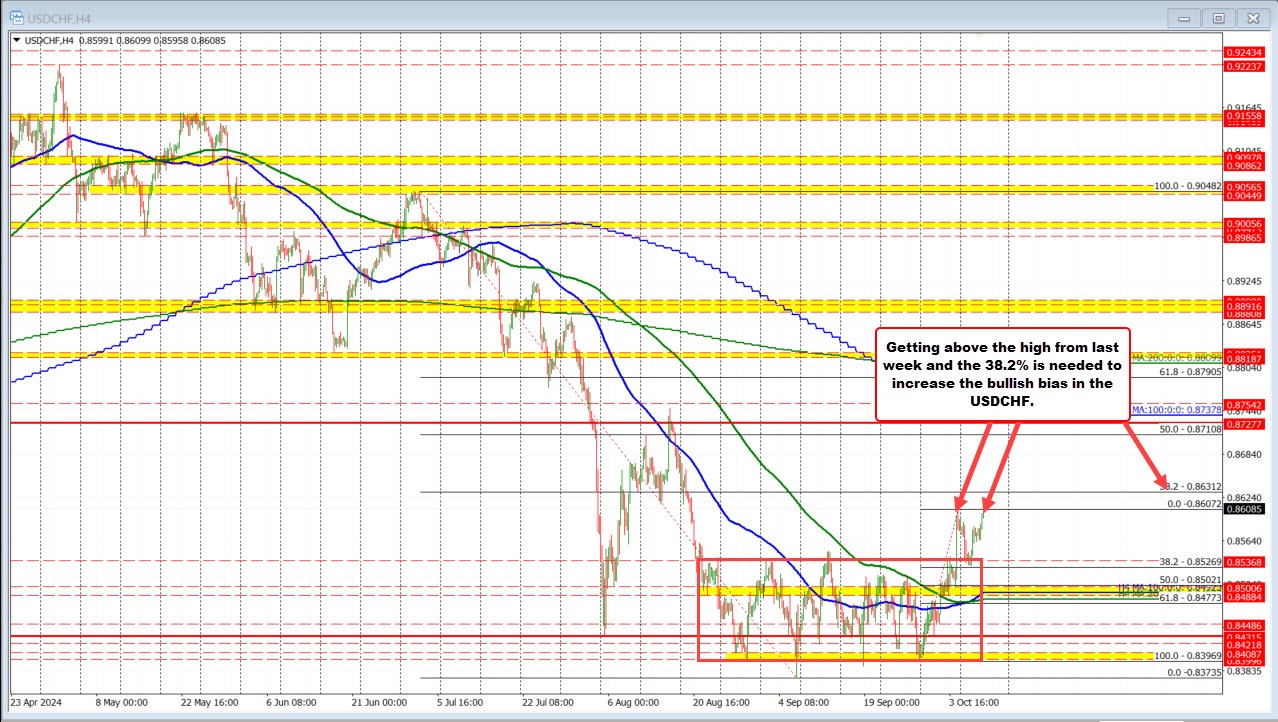This screenshot has width=1278, height=722.
Task: Click the 0.86240 axis price value
Action: 1245,497
